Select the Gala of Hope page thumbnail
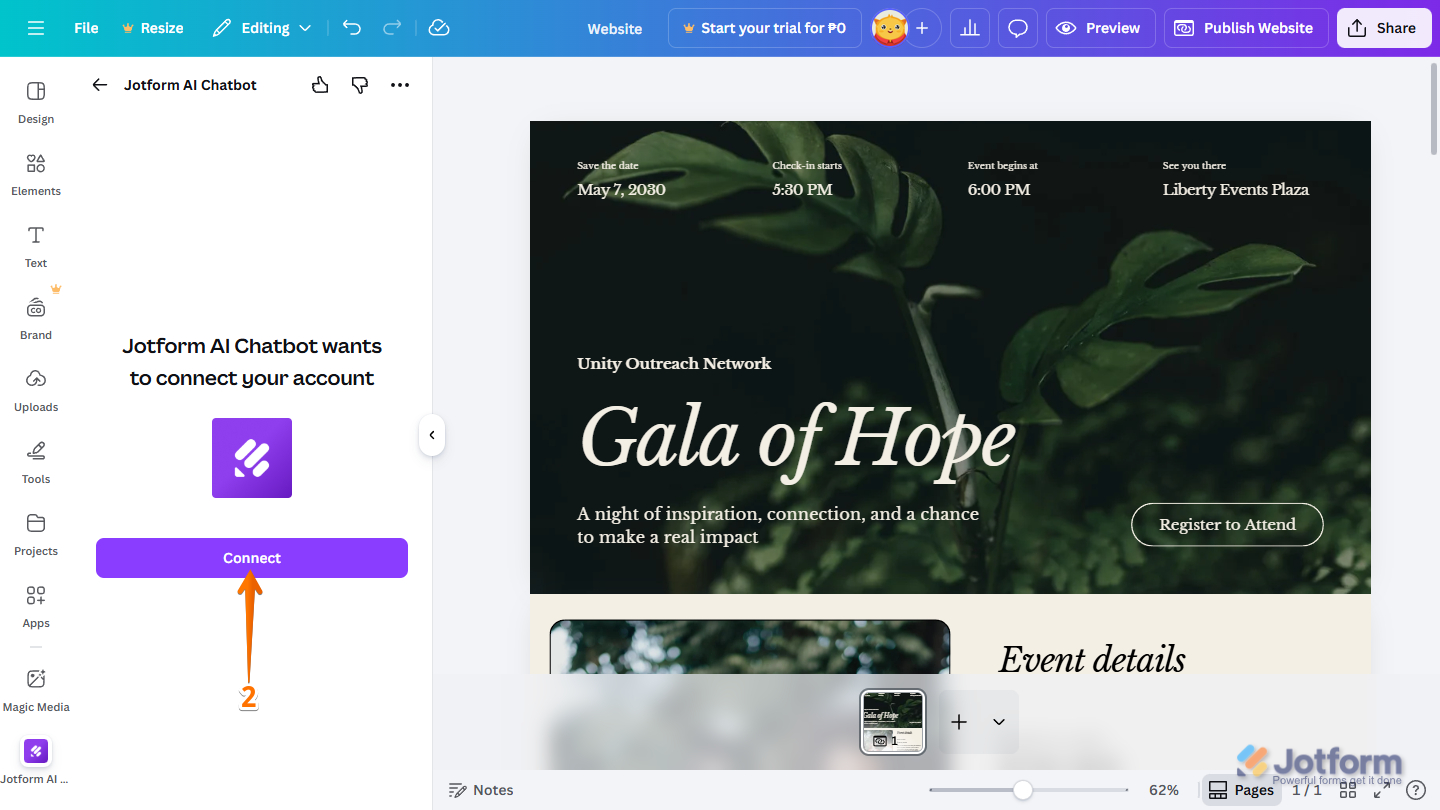The height and width of the screenshot is (810, 1440). coord(891,721)
